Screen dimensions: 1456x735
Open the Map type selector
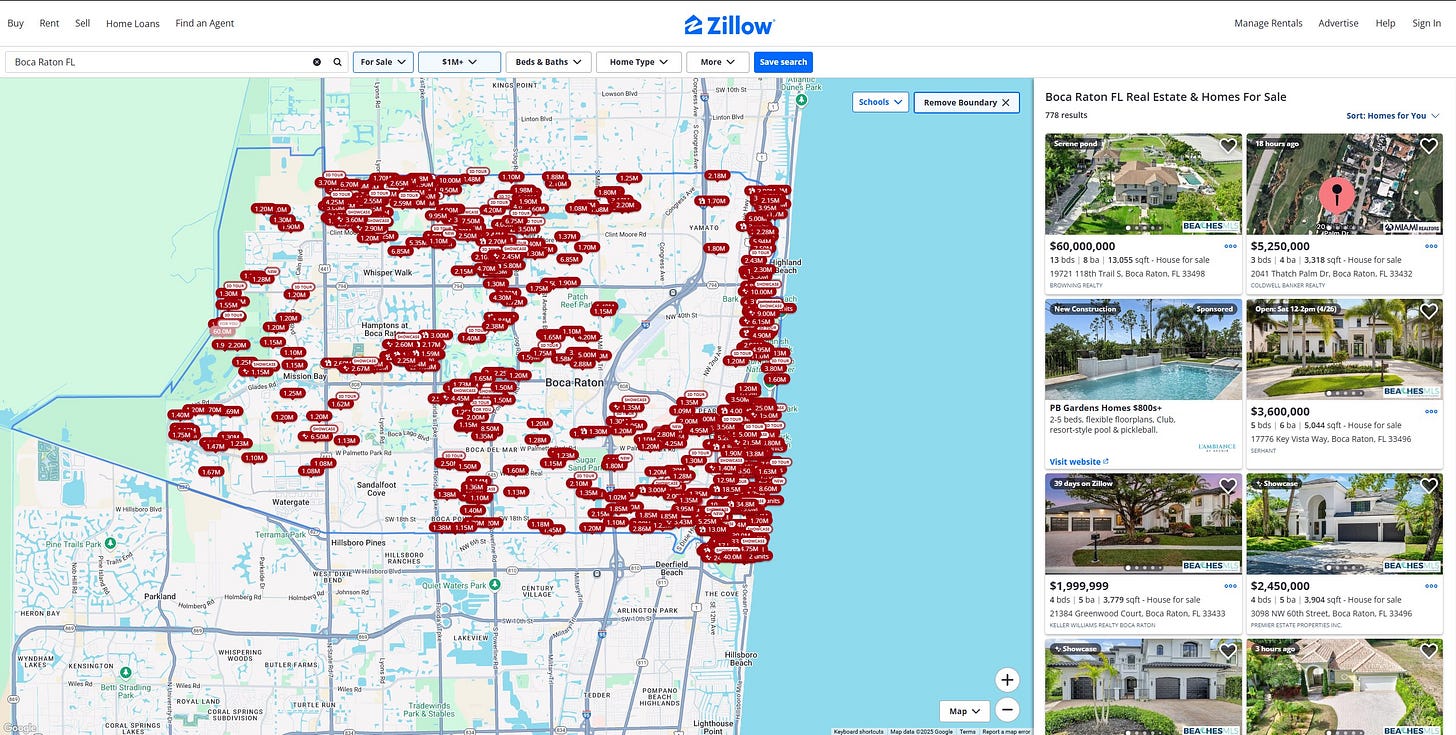click(x=964, y=711)
